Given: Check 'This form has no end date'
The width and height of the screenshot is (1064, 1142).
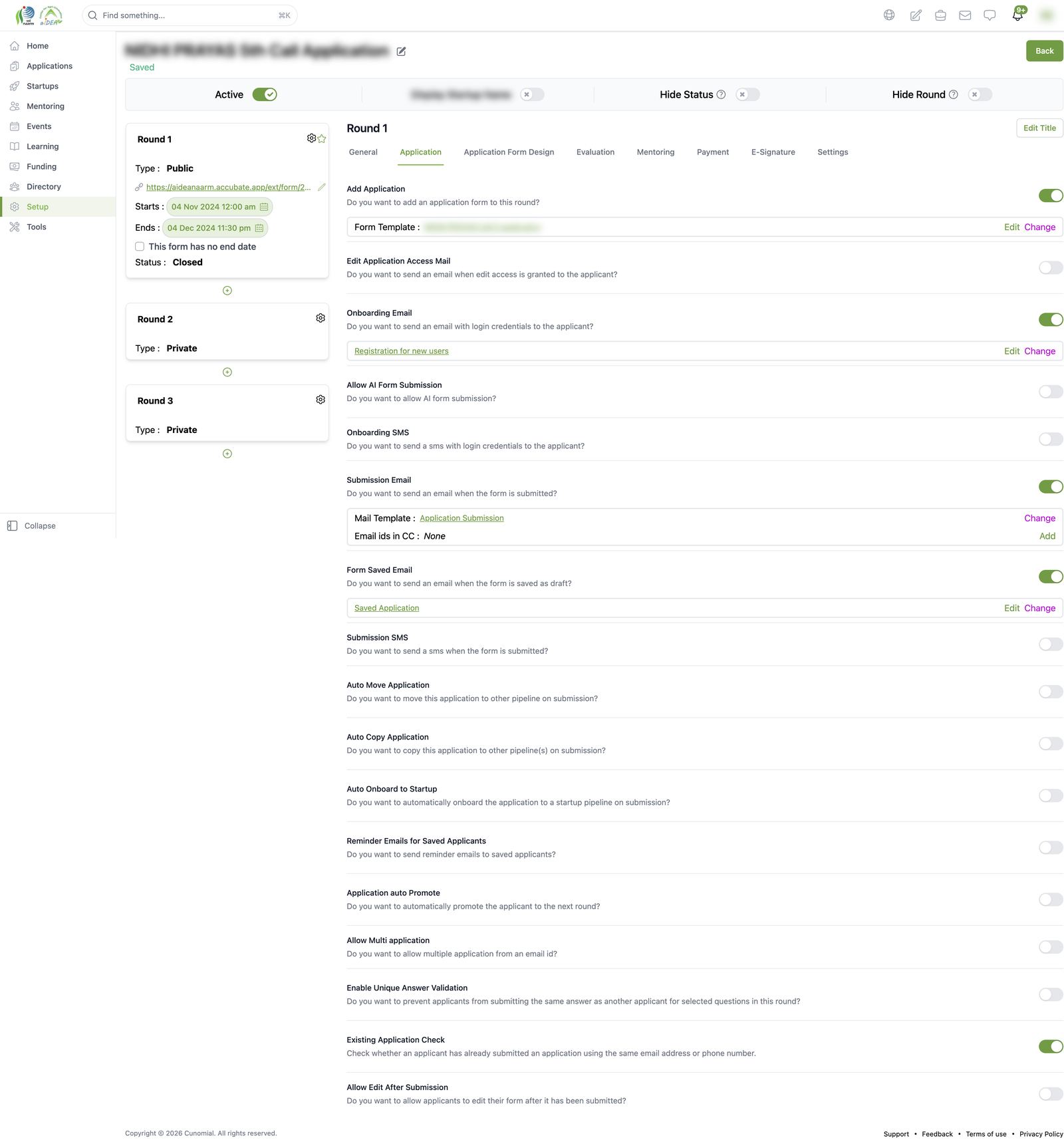Looking at the screenshot, I should (140, 247).
